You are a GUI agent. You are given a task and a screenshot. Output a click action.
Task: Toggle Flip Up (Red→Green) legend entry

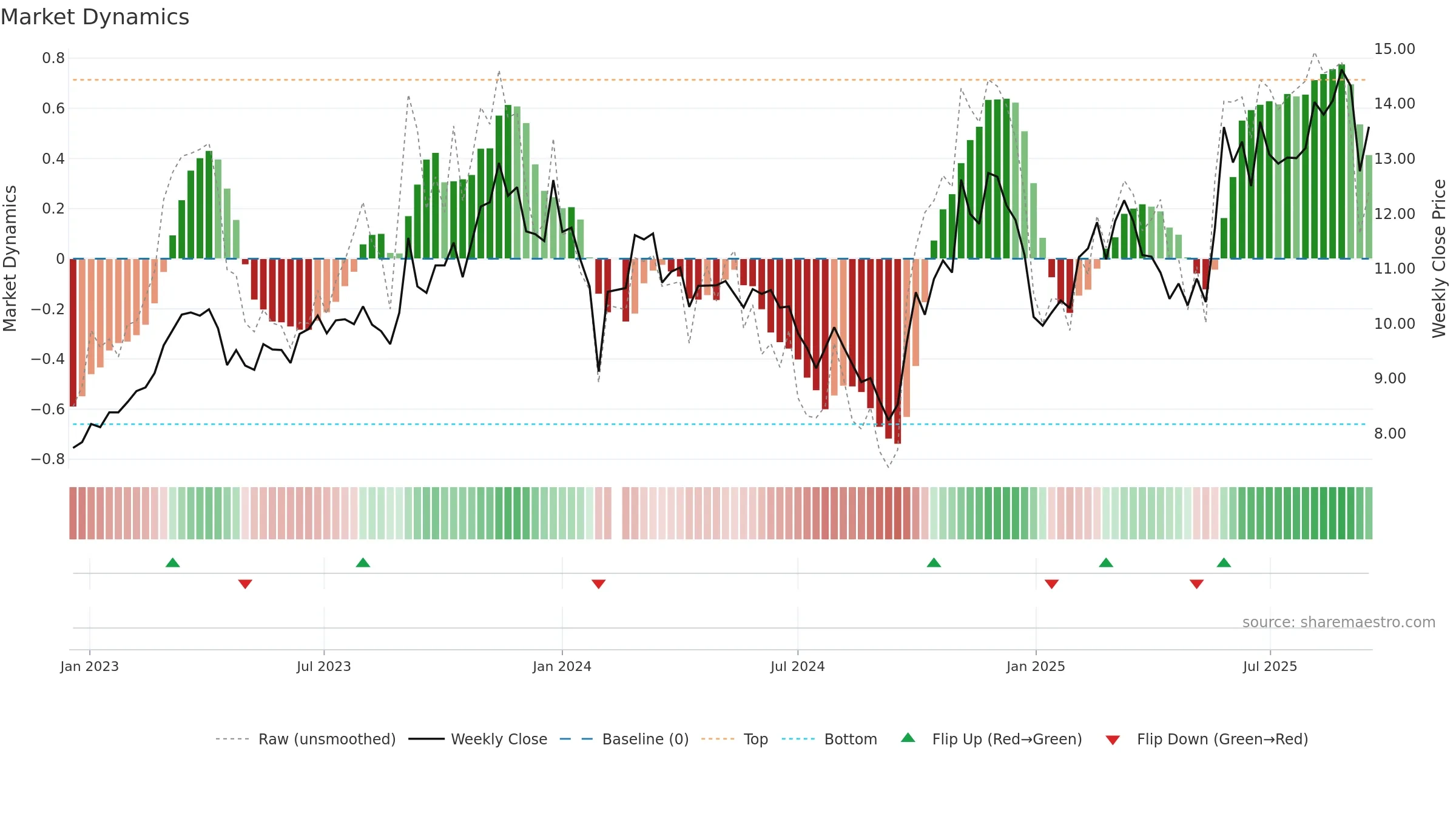tap(991, 739)
